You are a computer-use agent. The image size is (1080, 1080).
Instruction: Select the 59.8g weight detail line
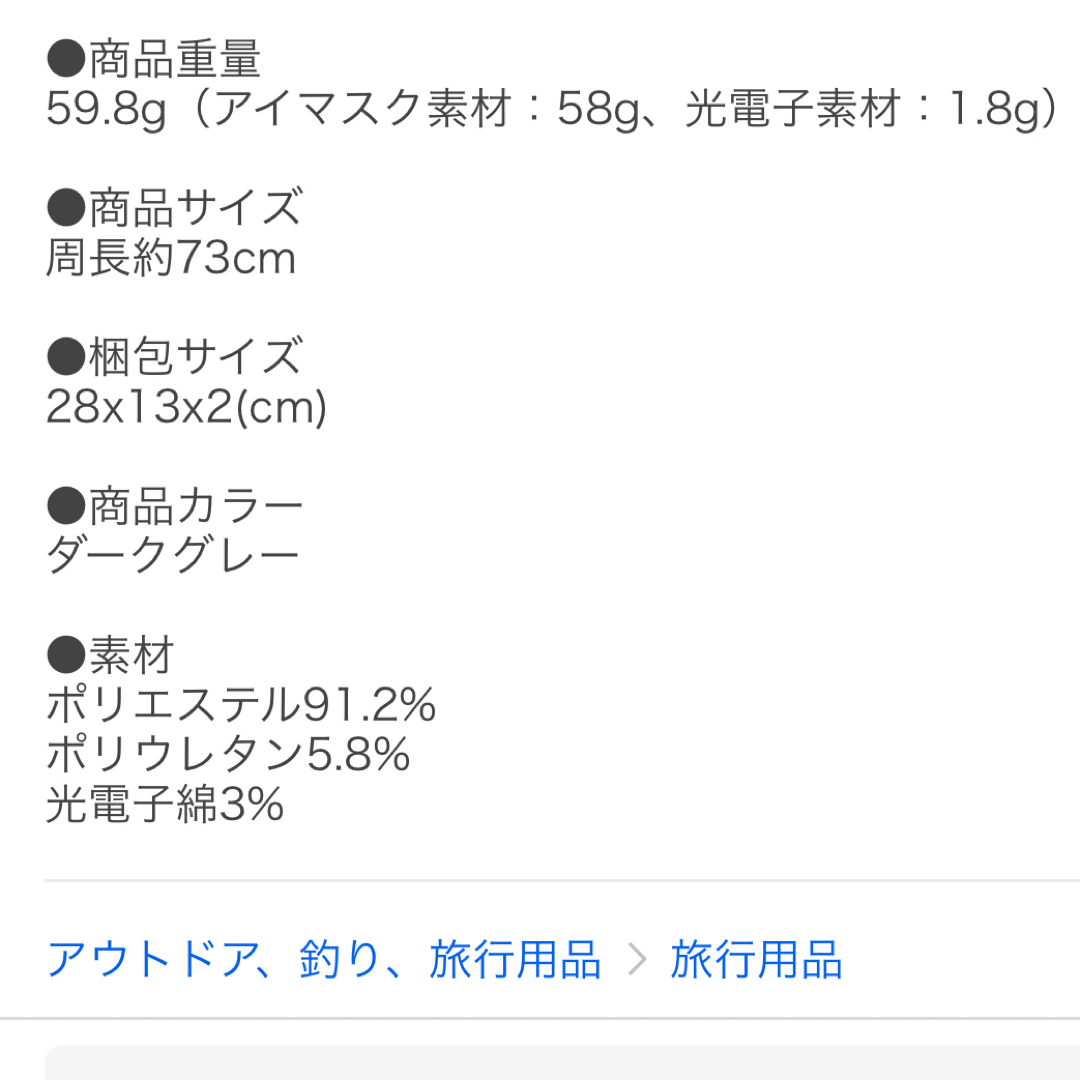(x=552, y=109)
